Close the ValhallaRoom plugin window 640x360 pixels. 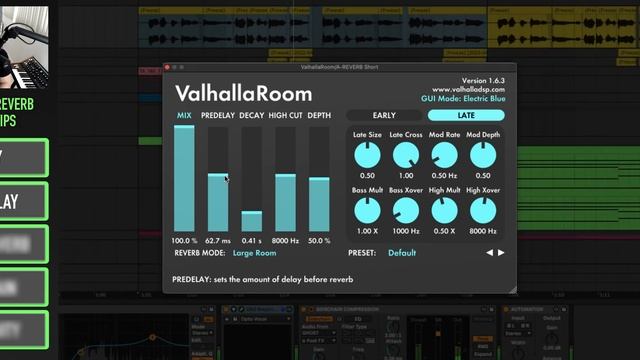[x=167, y=67]
